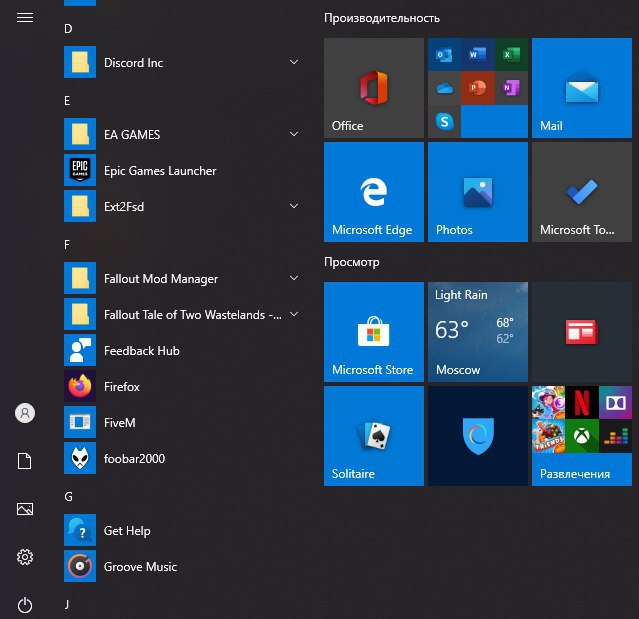The width and height of the screenshot is (639, 619).
Task: Open the red News tile
Action: click(582, 332)
